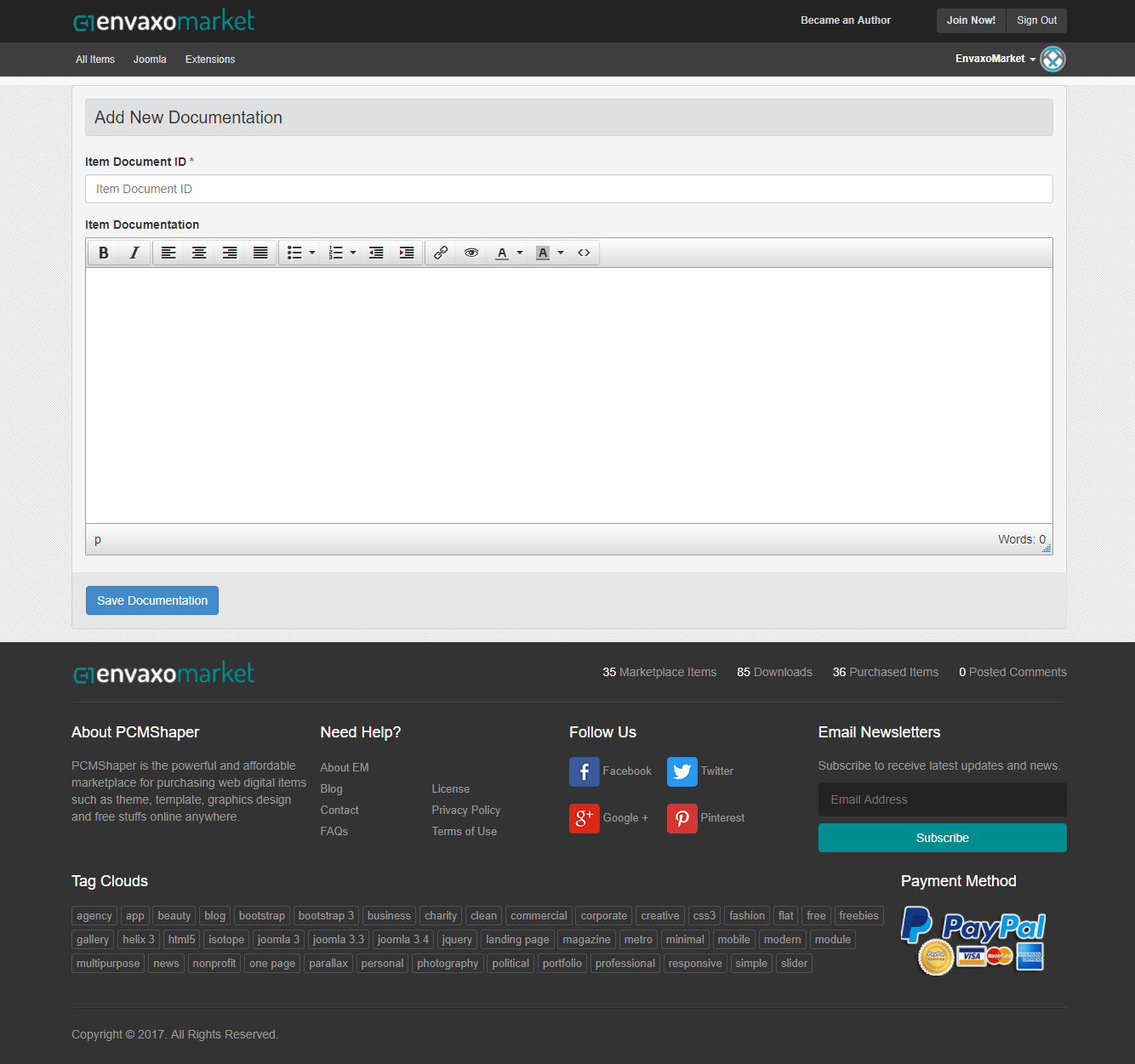Click inside the documentation editor area

(569, 395)
